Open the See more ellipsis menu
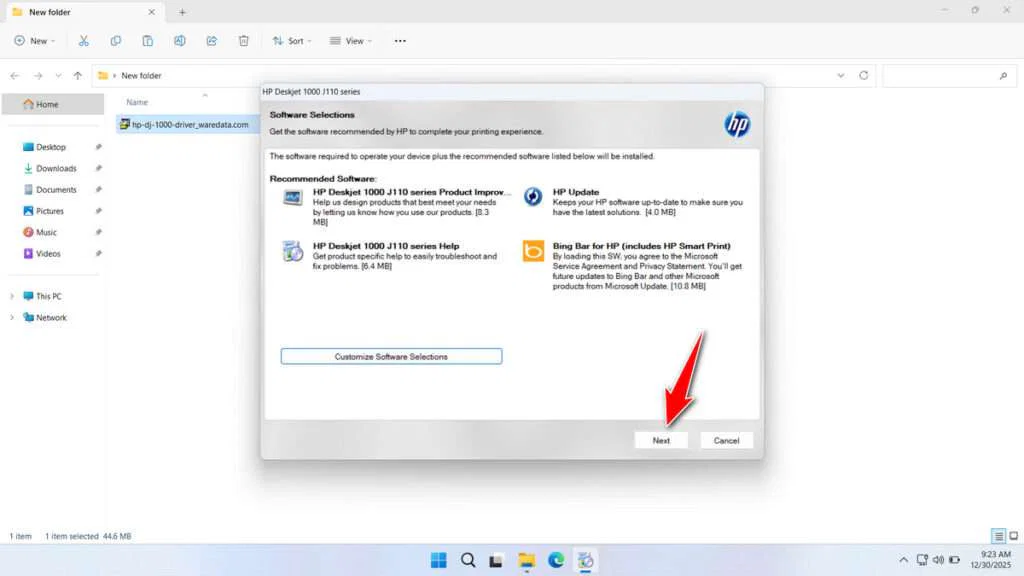 (399, 40)
